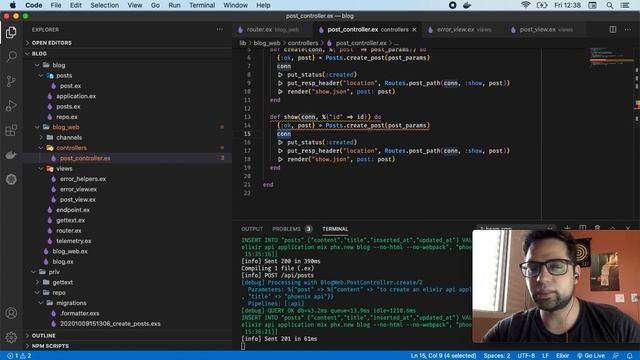The width and height of the screenshot is (640, 360).
Task: Click UTF-8 encoding in status bar
Action: point(526,356)
